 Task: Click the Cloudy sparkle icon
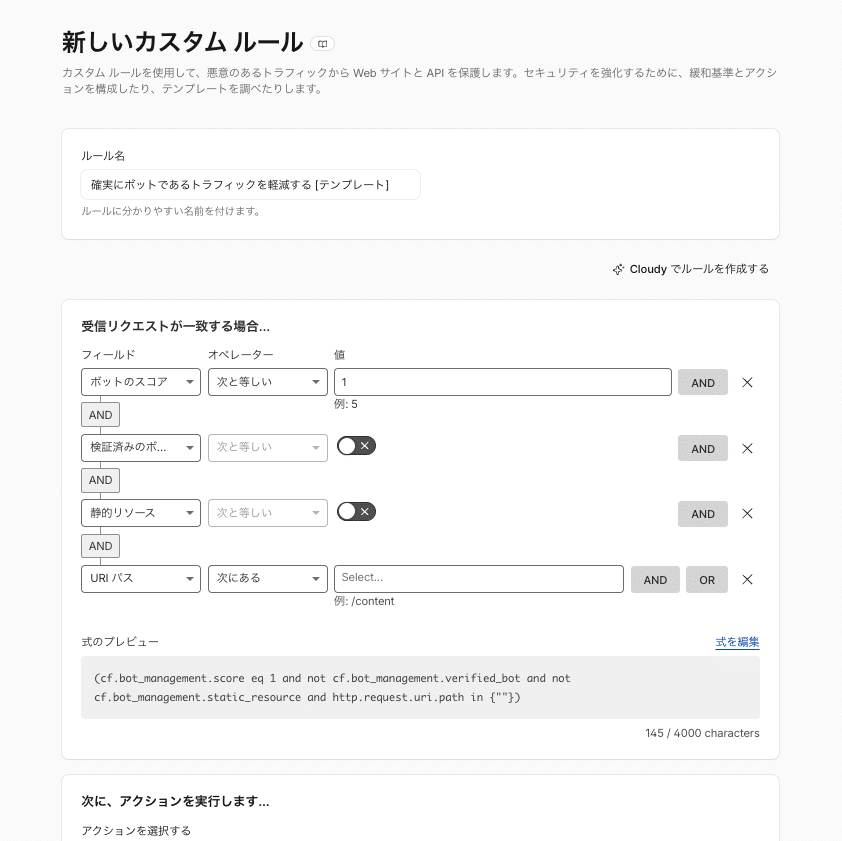[x=619, y=269]
